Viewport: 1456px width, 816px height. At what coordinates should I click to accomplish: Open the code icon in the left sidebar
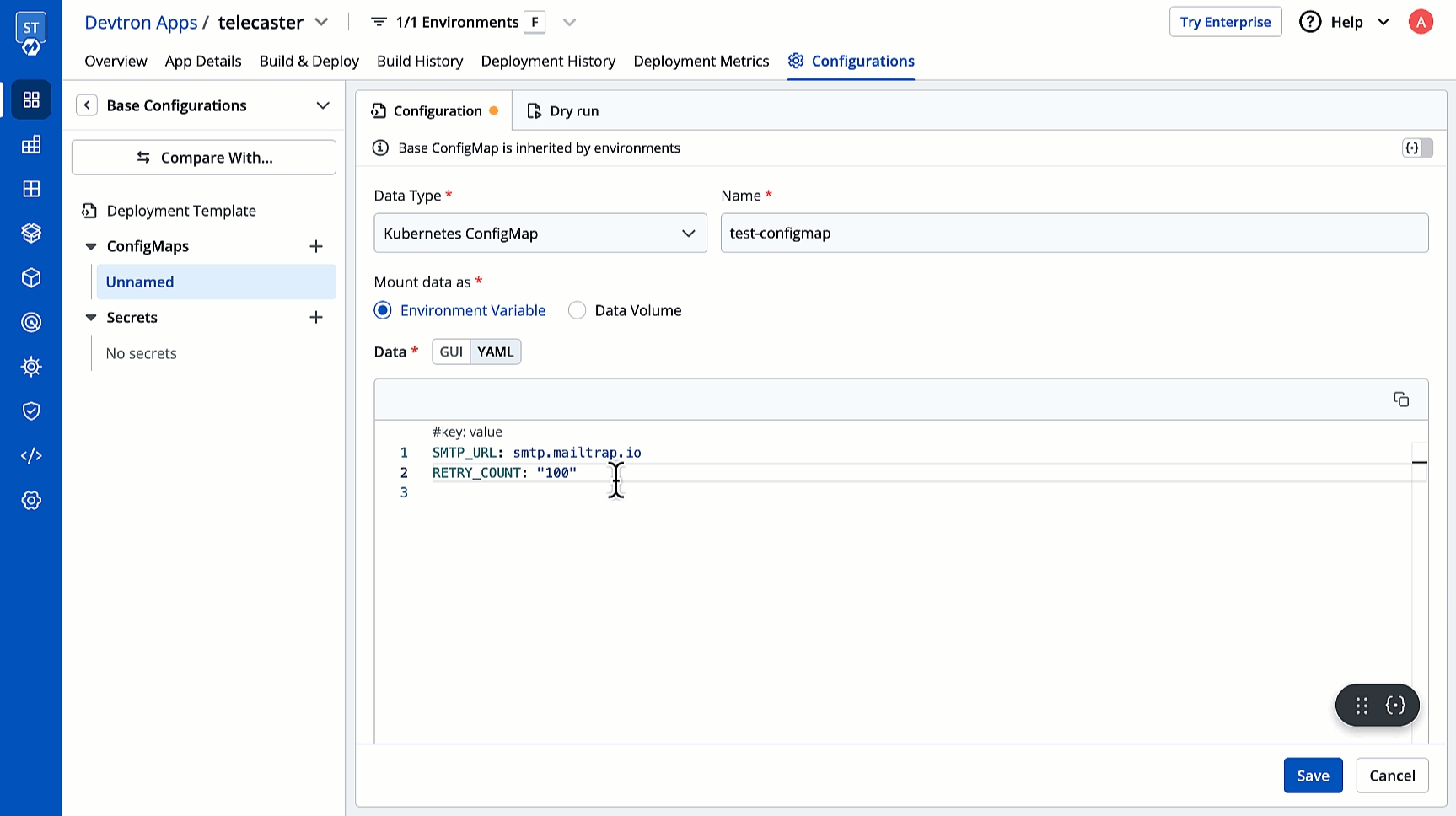[x=31, y=456]
